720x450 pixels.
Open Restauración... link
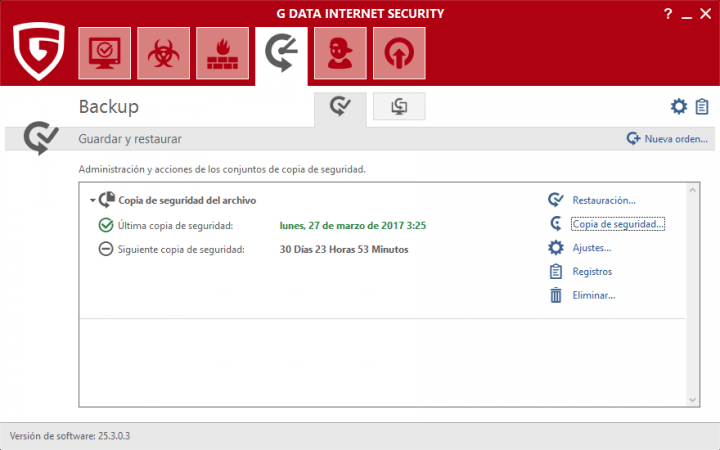tap(604, 200)
